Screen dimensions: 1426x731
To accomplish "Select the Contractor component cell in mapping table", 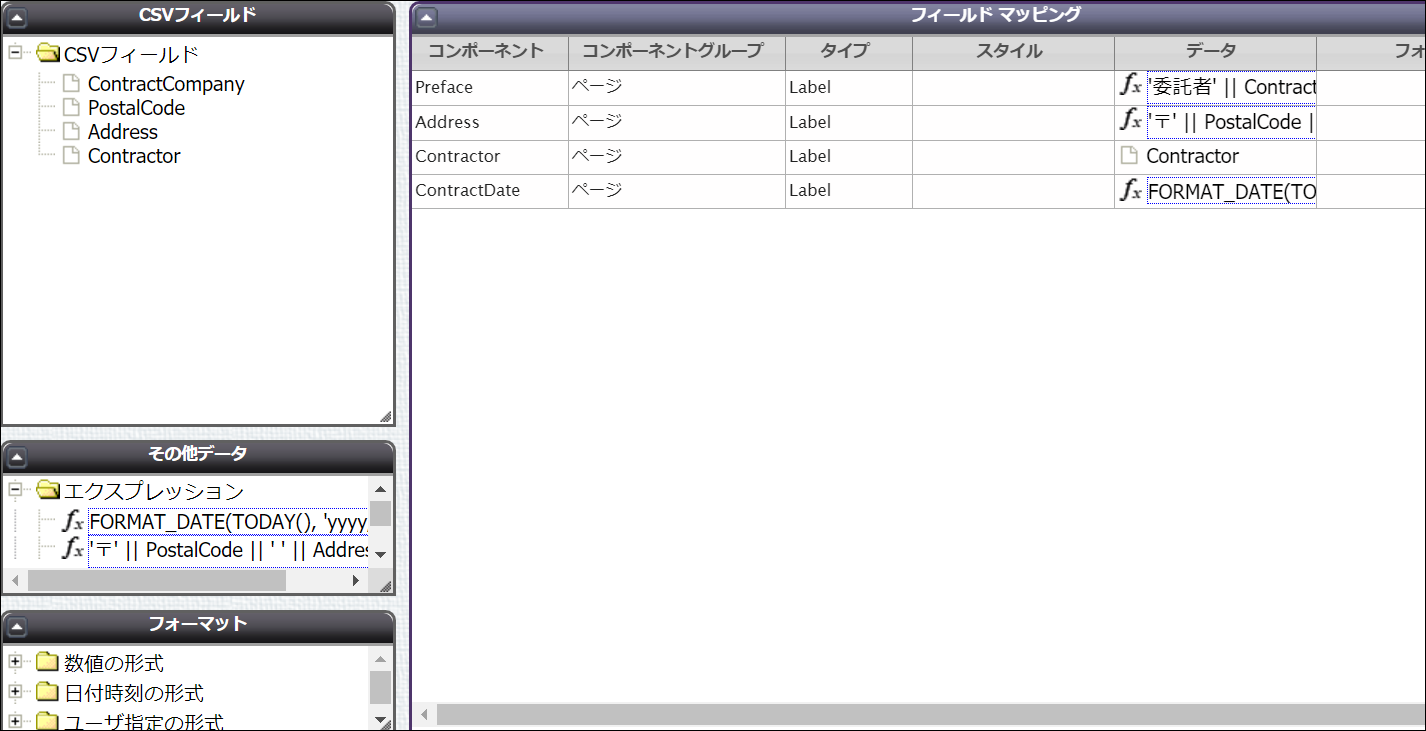I will point(489,156).
